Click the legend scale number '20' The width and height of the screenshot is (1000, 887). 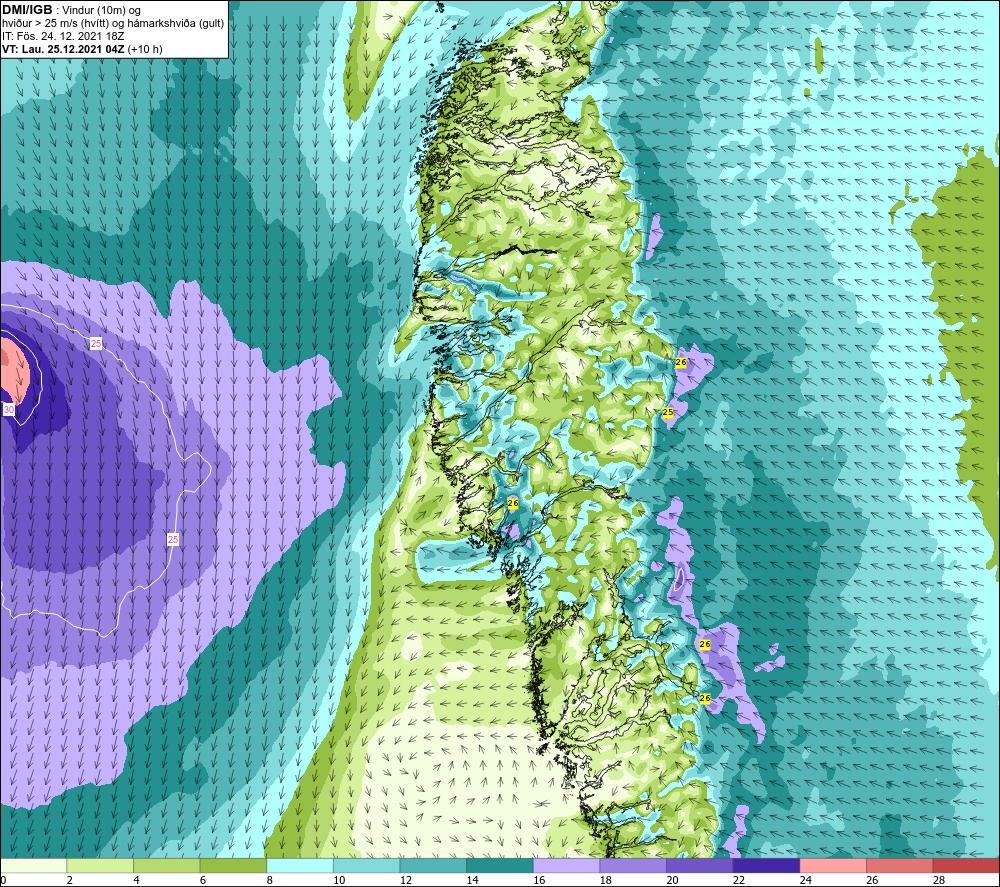pos(672,880)
